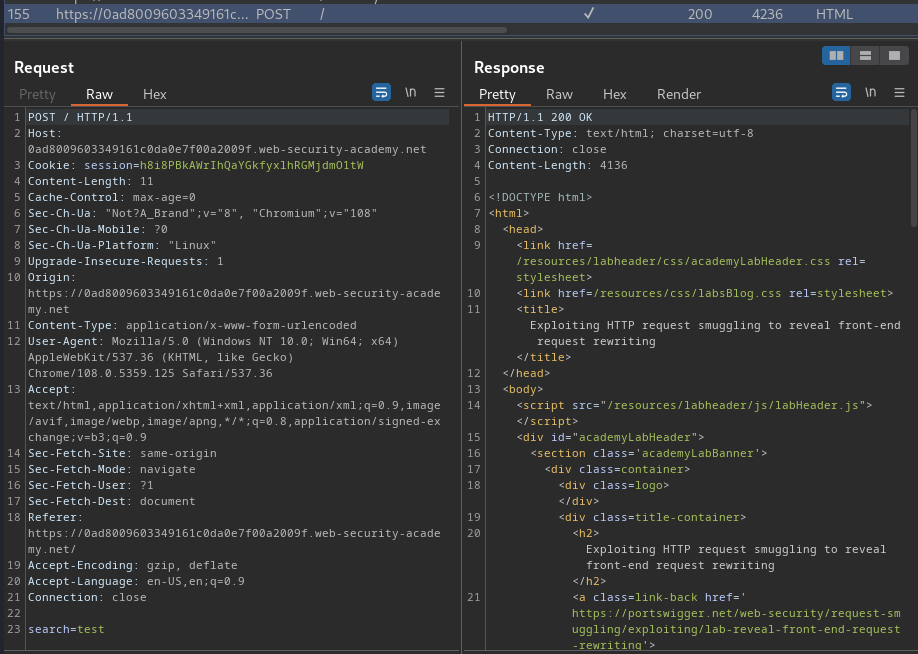This screenshot has width=918, height=654.
Task: Toggle non-printable characters (\n) in Response panel
Action: pyautogui.click(x=871, y=93)
